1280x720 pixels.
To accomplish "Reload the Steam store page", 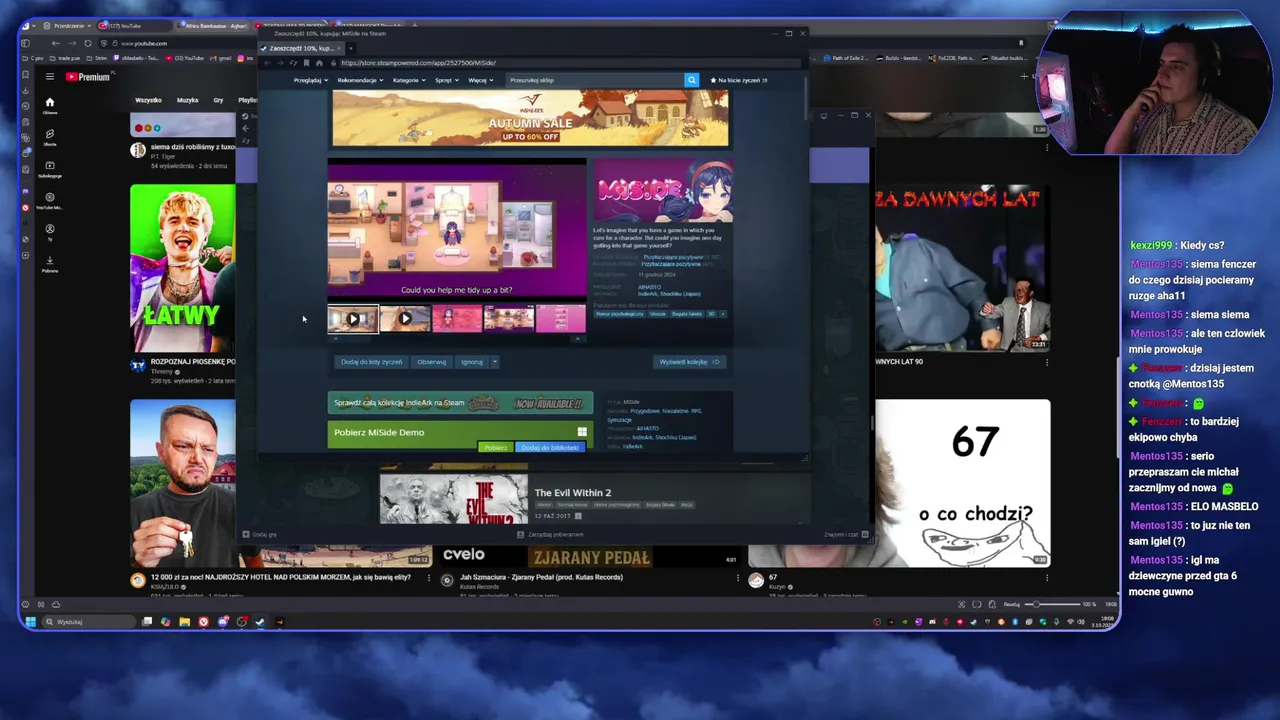I will point(293,63).
